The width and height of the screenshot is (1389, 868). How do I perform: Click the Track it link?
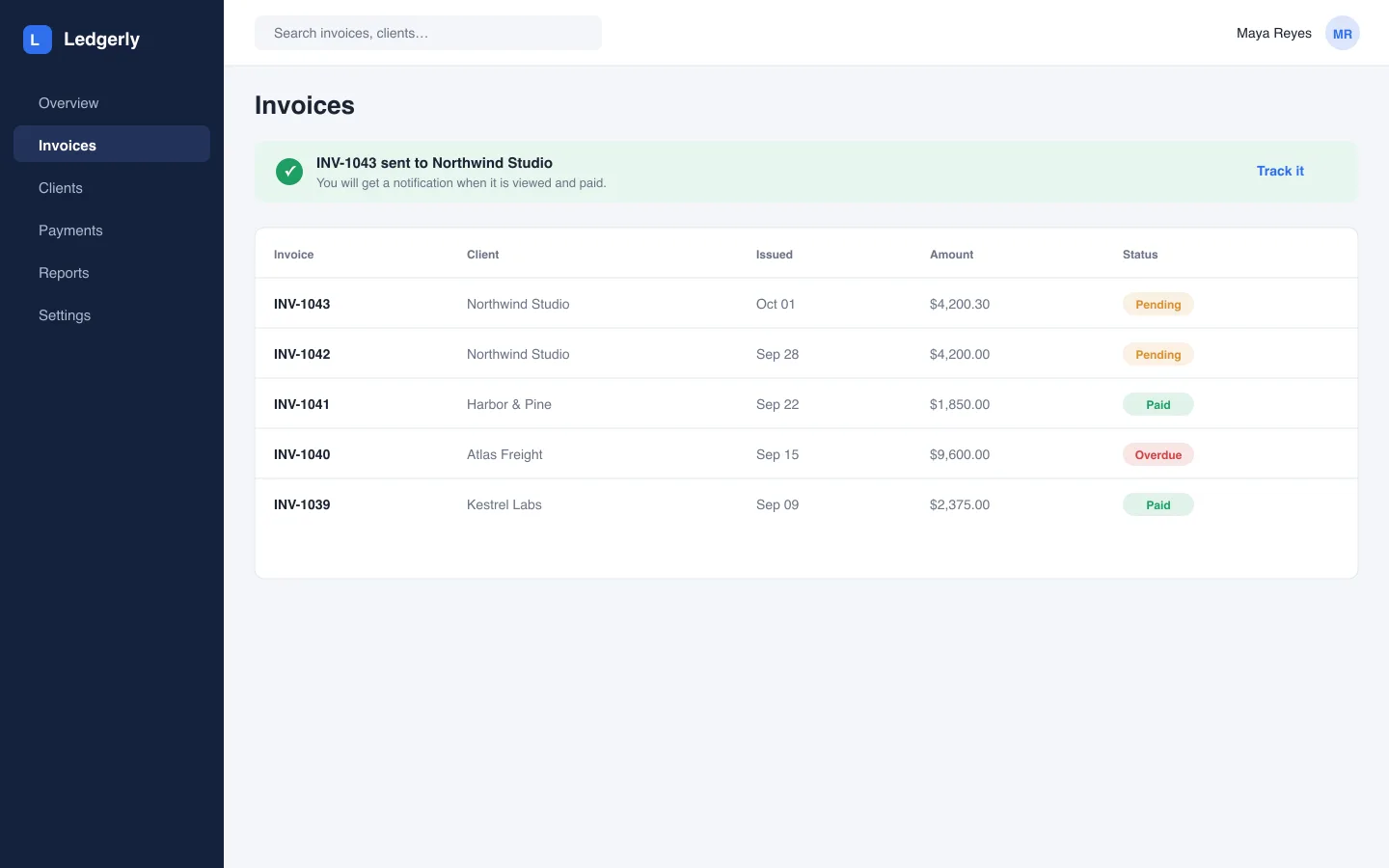[x=1280, y=171]
